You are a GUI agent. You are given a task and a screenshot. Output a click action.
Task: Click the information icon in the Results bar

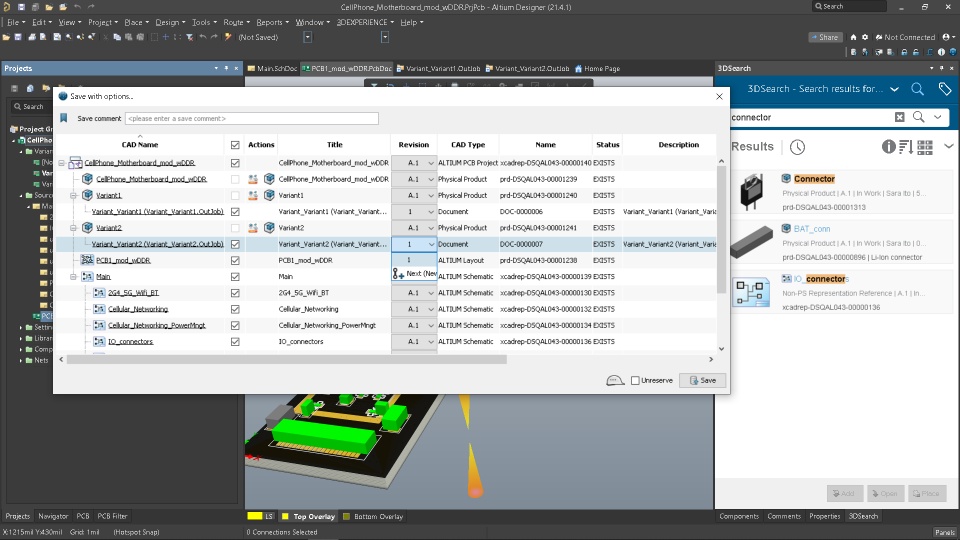pos(888,146)
